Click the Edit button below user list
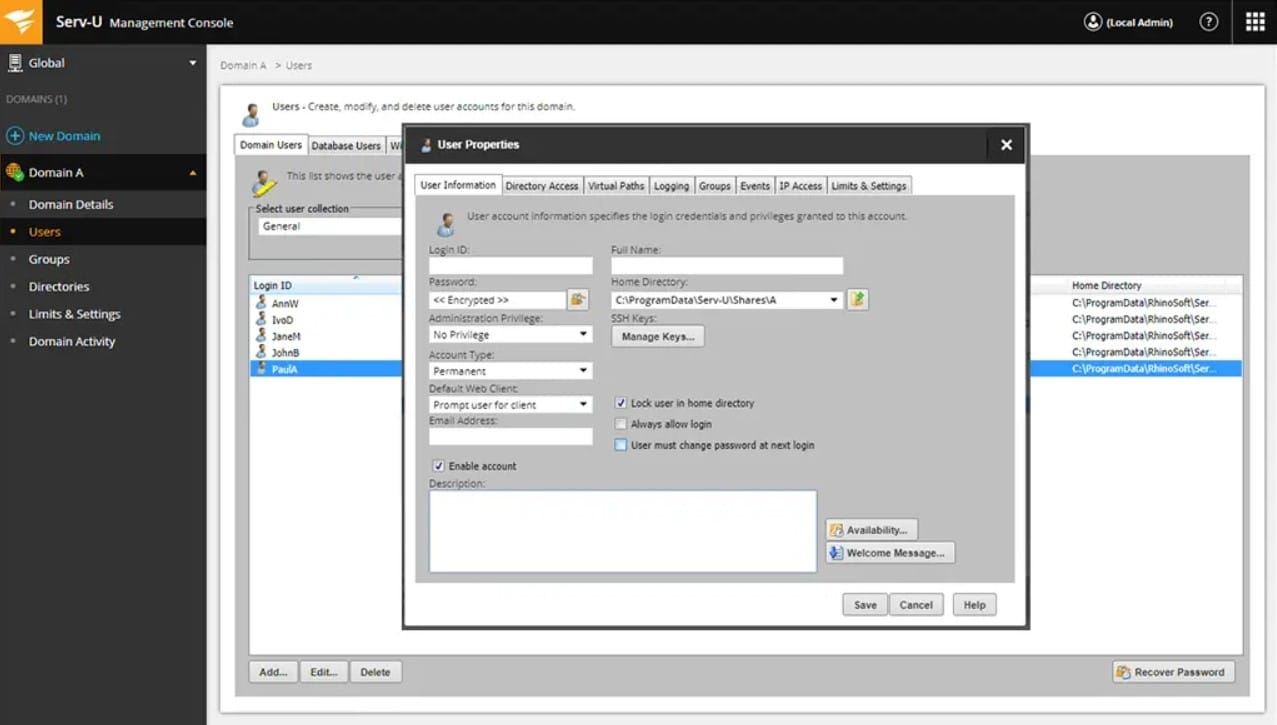The height and width of the screenshot is (725, 1277). (324, 672)
